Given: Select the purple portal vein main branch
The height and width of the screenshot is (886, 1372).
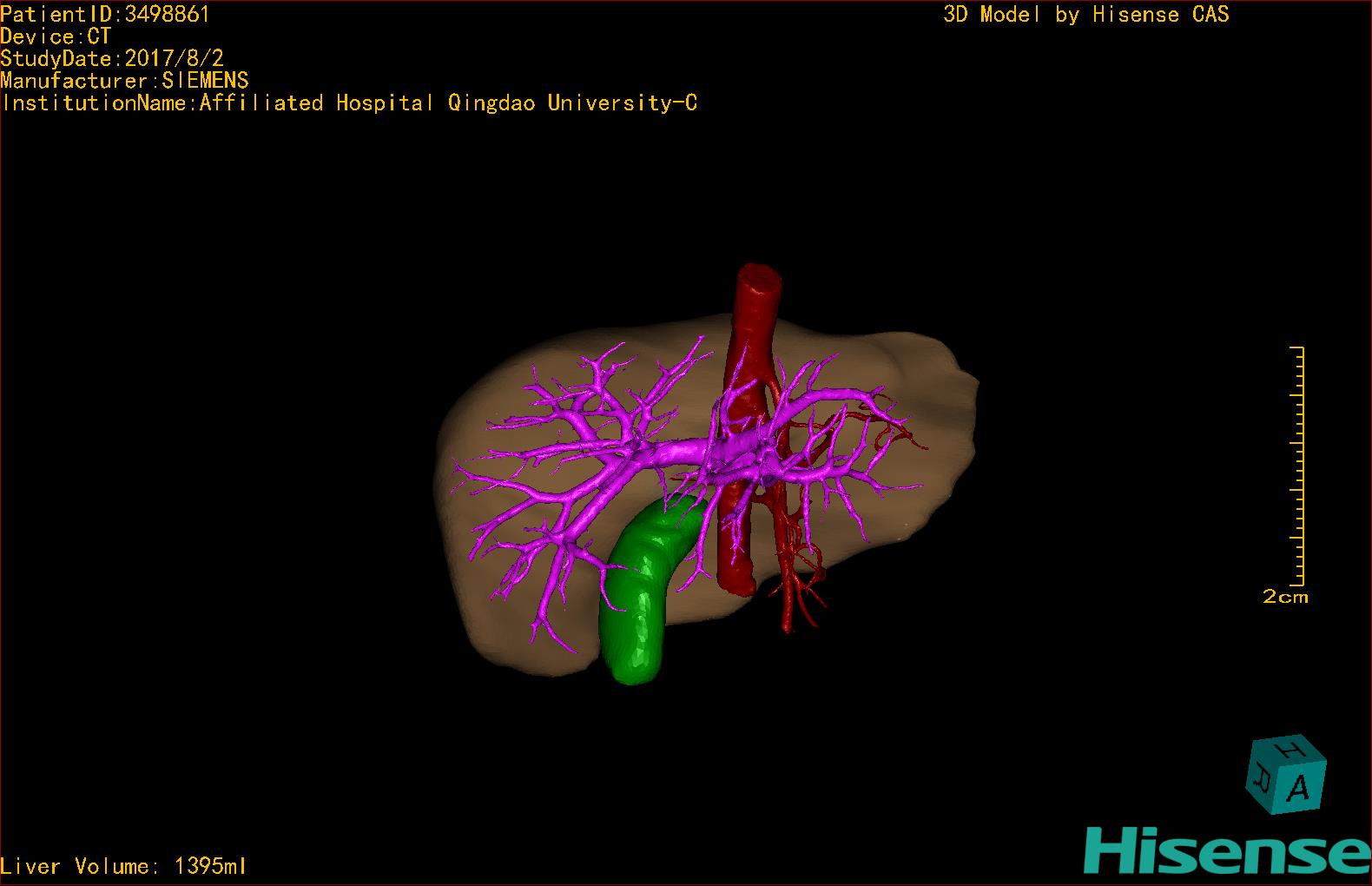Looking at the screenshot, I should (x=680, y=453).
